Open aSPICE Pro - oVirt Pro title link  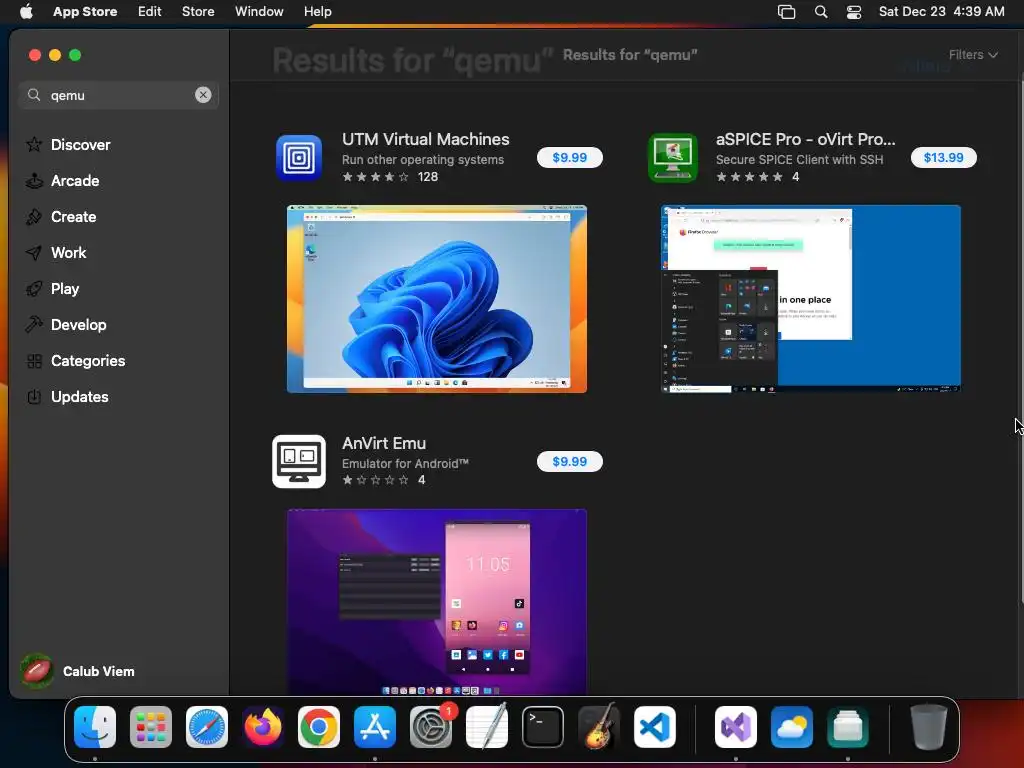click(x=805, y=139)
